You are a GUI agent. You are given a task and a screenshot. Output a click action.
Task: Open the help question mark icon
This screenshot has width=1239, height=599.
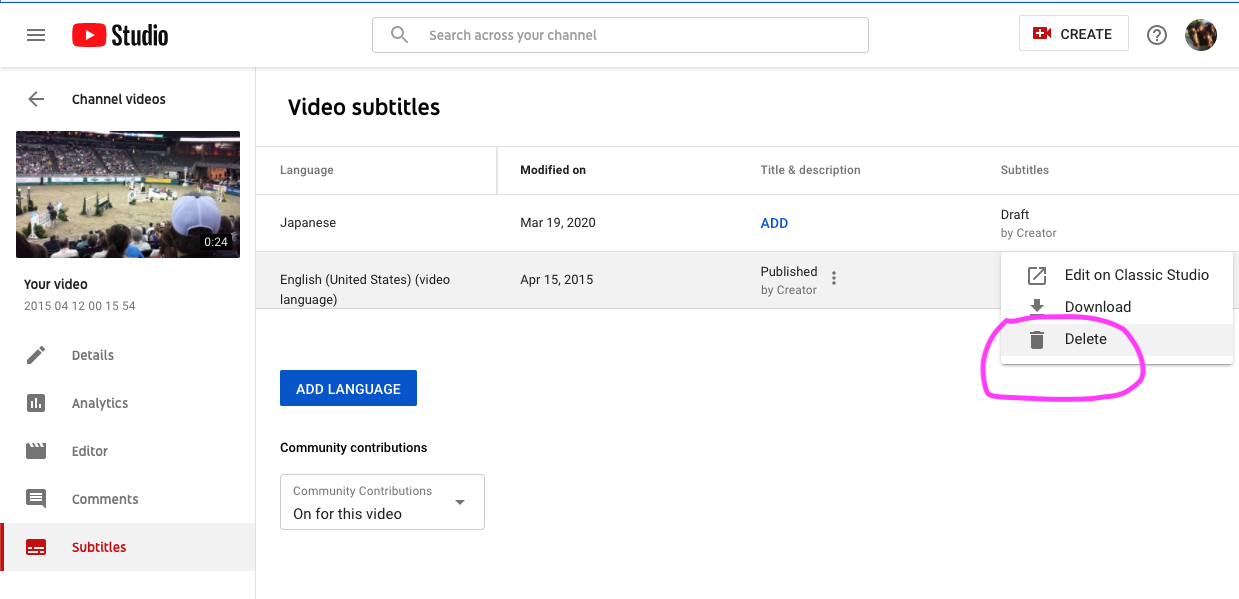click(1157, 35)
